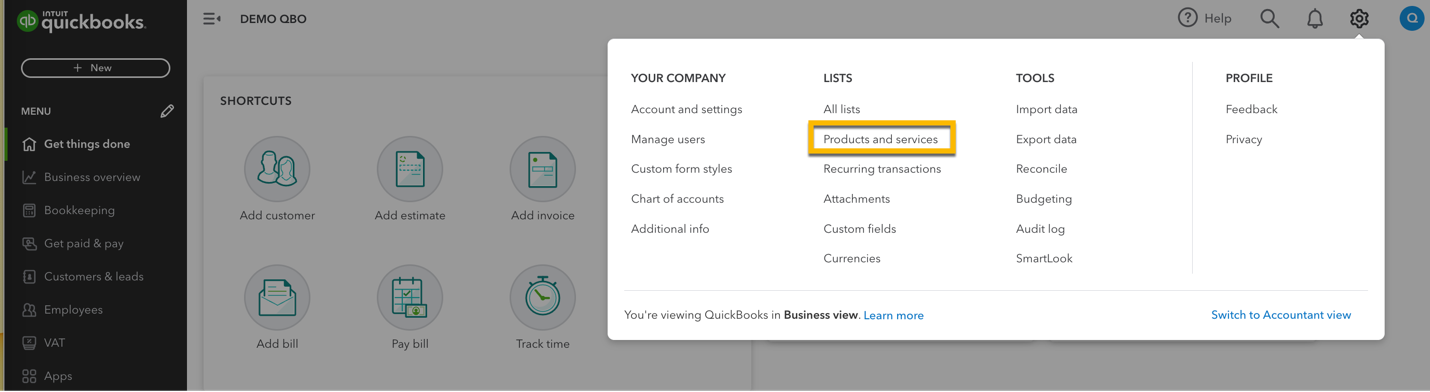Switch to Accountant view

click(x=1281, y=315)
